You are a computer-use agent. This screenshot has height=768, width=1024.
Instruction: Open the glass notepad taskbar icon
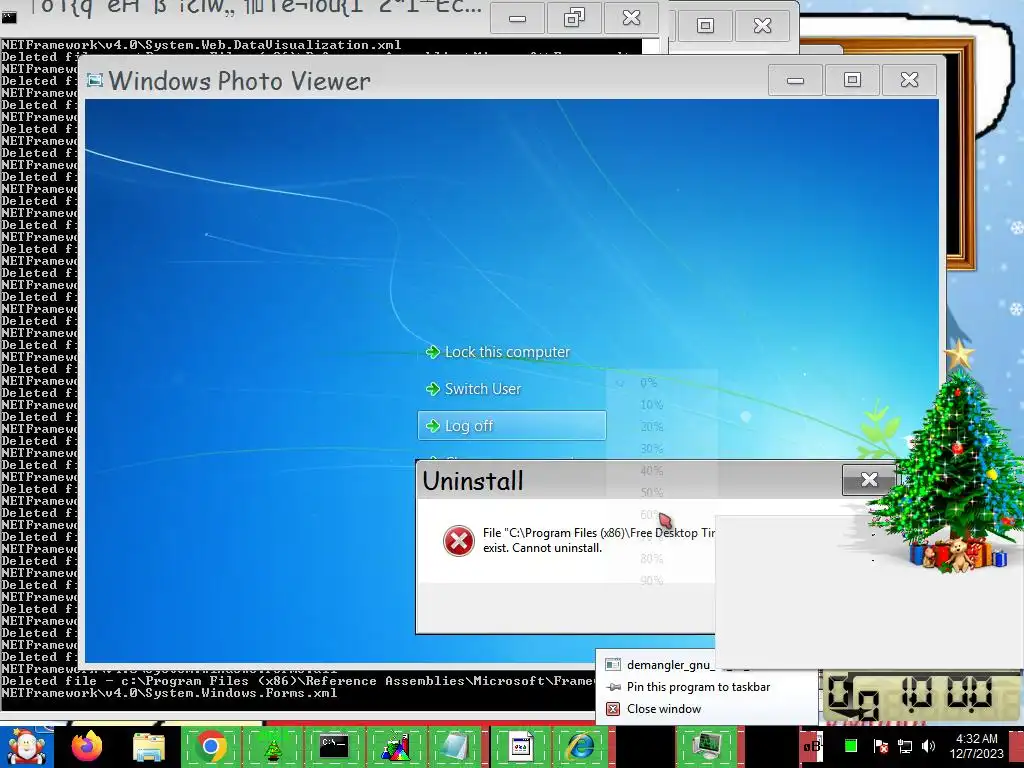455,746
